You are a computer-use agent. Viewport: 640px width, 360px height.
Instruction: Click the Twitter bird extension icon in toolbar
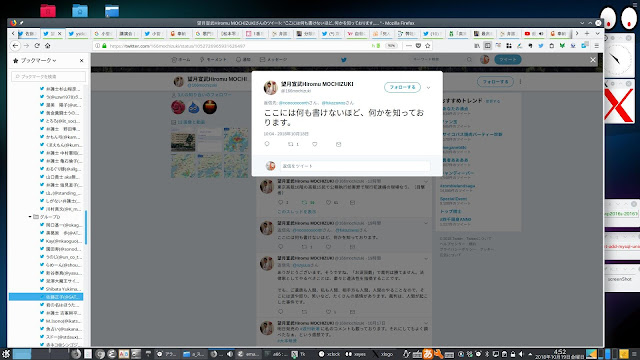(541, 46)
